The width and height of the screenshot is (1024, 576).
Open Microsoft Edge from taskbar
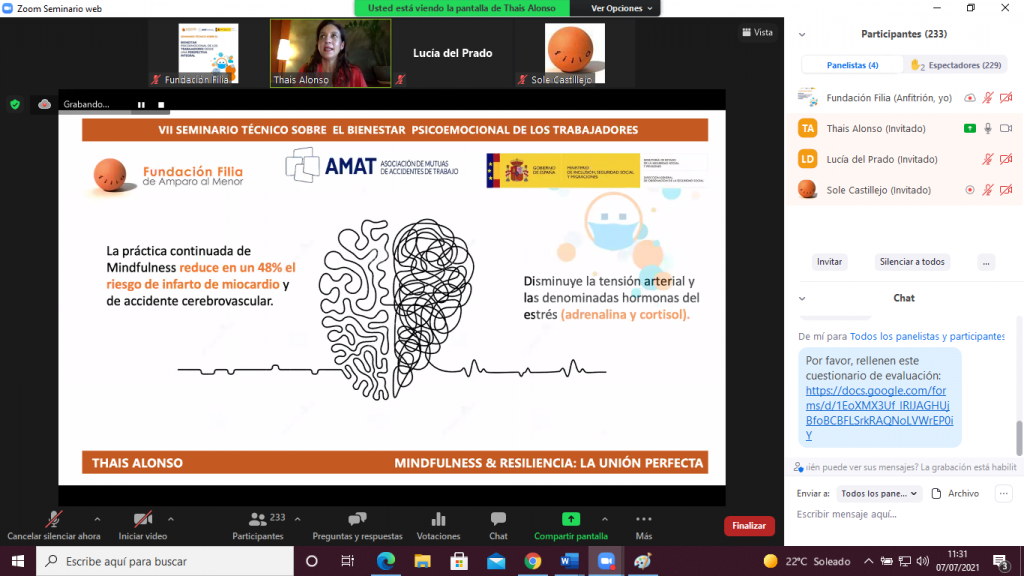[386, 561]
